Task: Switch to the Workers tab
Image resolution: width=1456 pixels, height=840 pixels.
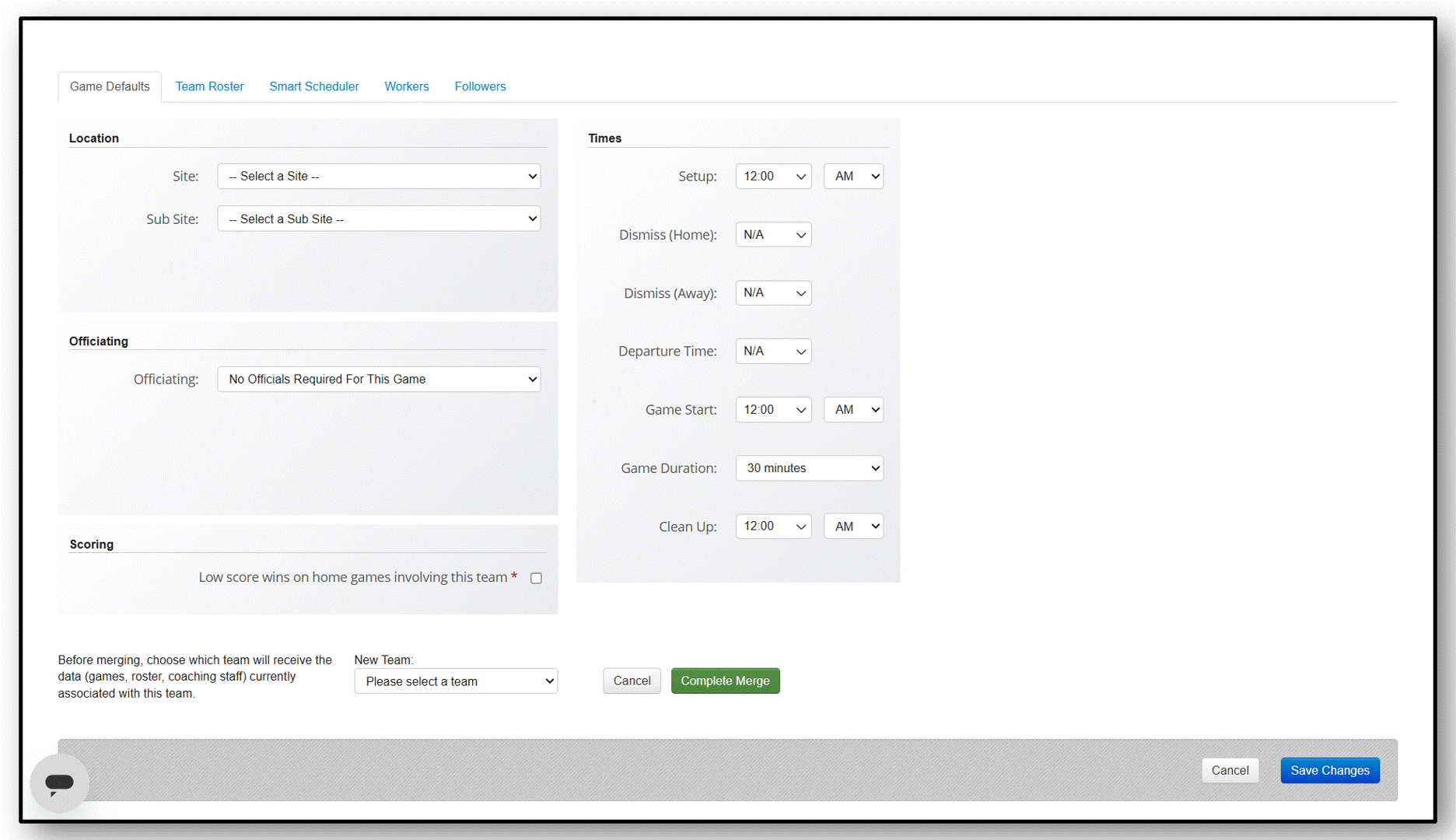Action: click(x=406, y=86)
